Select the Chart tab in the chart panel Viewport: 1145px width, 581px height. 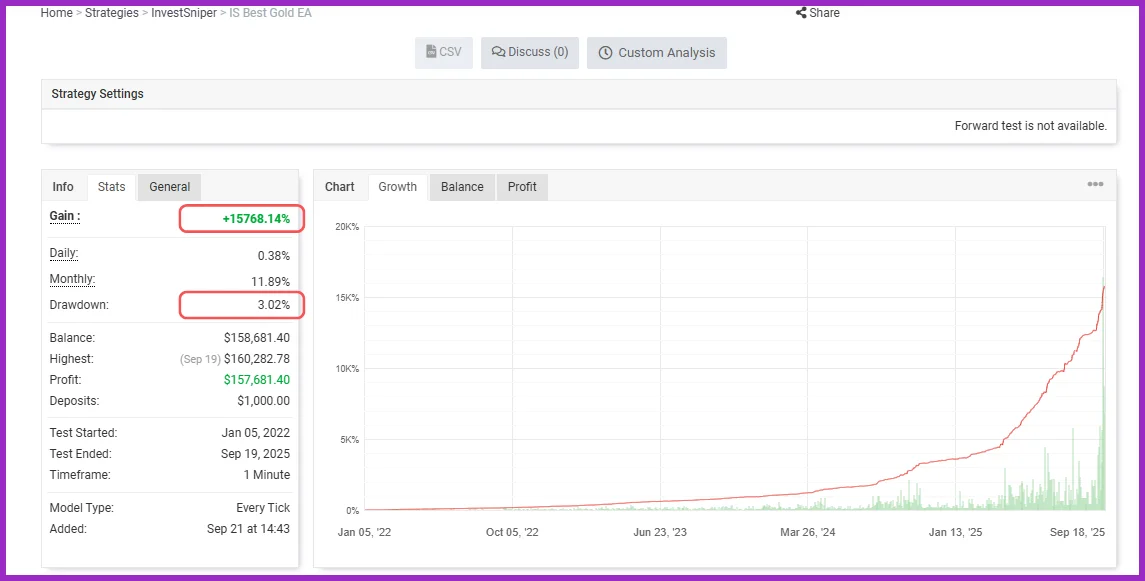340,187
